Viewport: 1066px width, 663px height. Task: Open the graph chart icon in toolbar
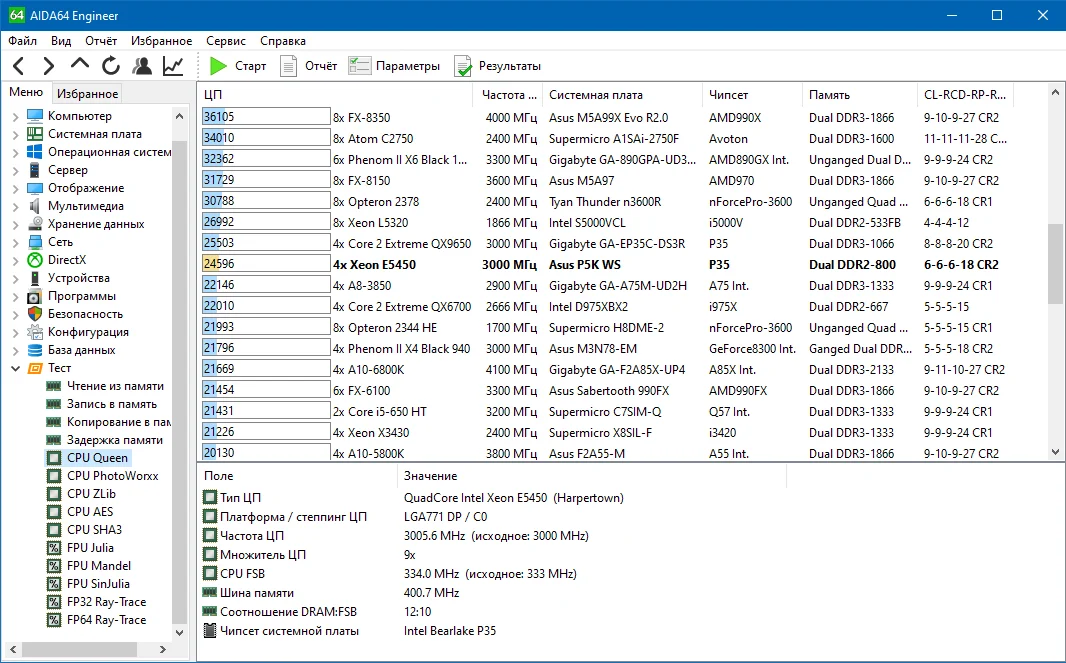(x=173, y=66)
